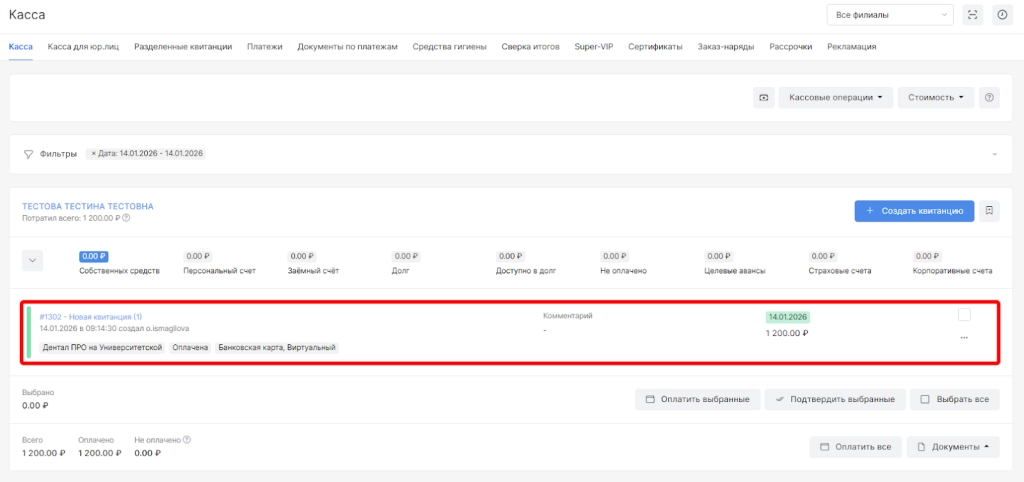Open the Сертификаты tab
The height and width of the screenshot is (482, 1024).
[655, 46]
